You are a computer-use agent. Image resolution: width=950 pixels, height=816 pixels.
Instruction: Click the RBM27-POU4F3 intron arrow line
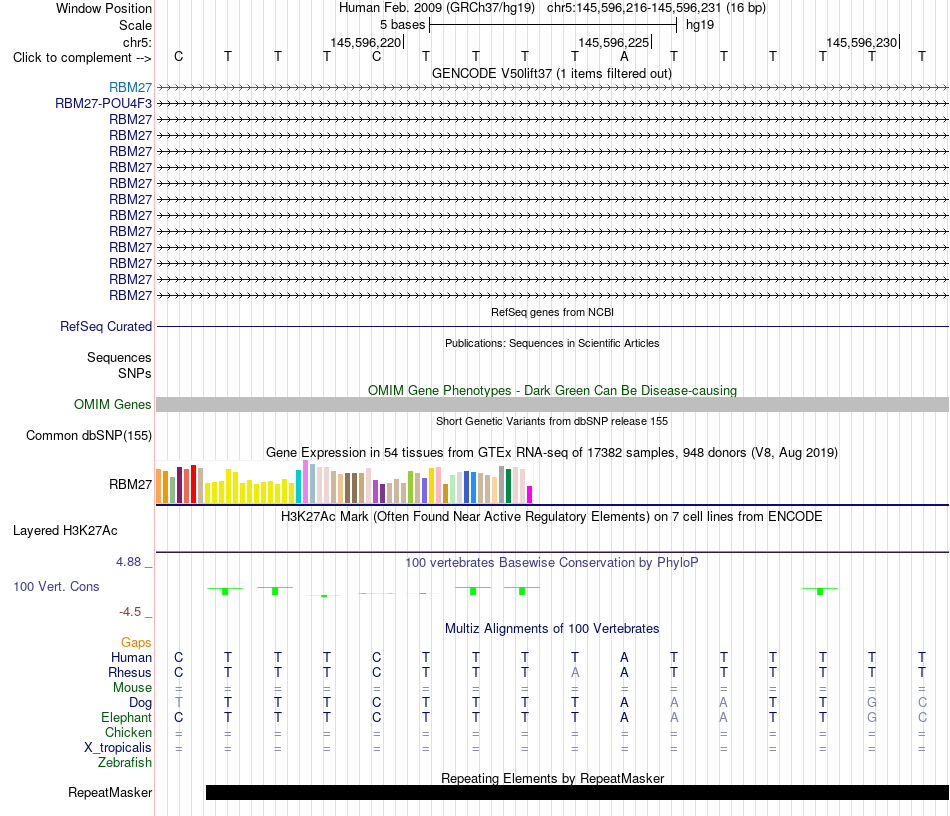pos(552,104)
